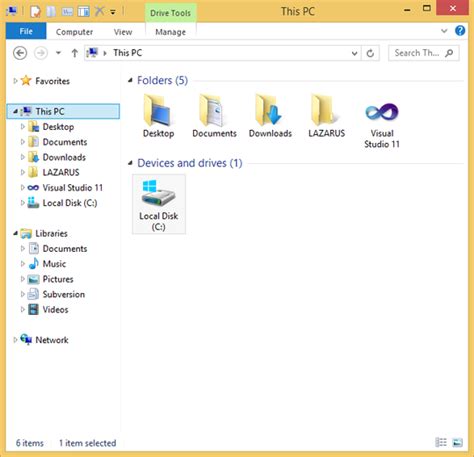Open the Manage tab under Drive Tools

click(x=170, y=32)
